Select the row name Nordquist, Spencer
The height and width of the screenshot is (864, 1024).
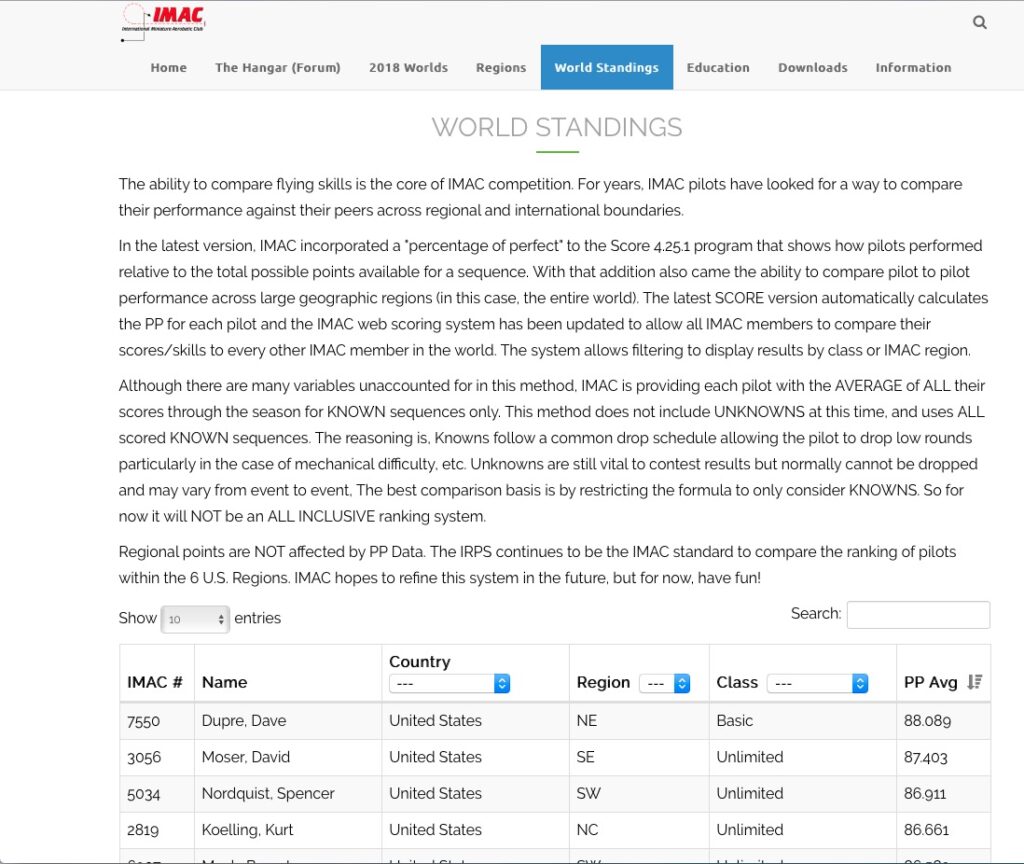click(x=268, y=793)
